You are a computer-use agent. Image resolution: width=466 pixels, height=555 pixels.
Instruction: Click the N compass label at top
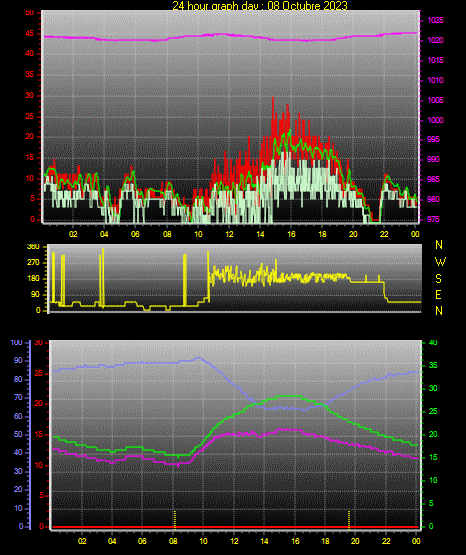[439, 245]
